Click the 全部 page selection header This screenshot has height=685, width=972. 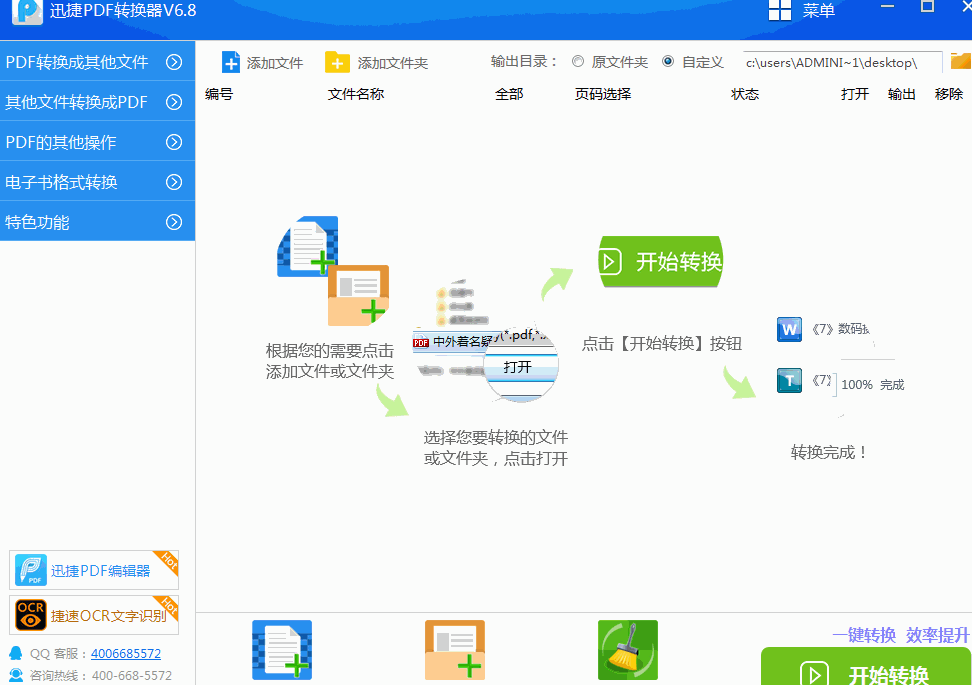[x=508, y=94]
